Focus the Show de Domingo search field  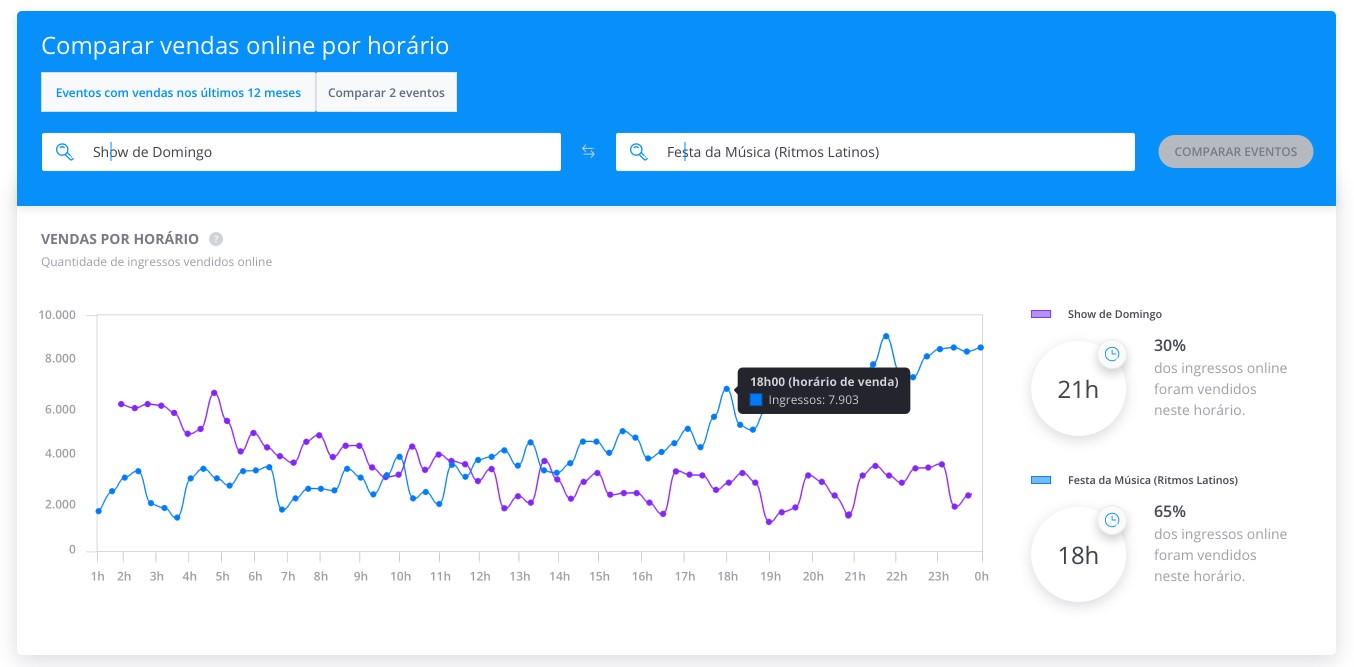pos(301,152)
